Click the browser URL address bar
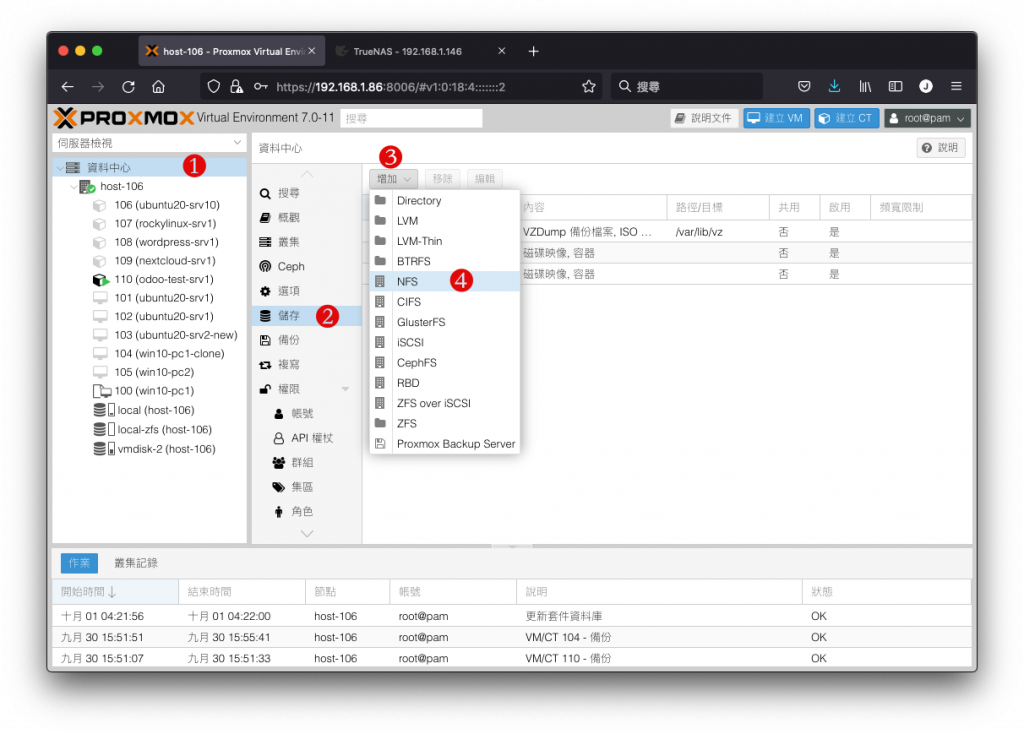This screenshot has width=1024, height=734. click(400, 87)
